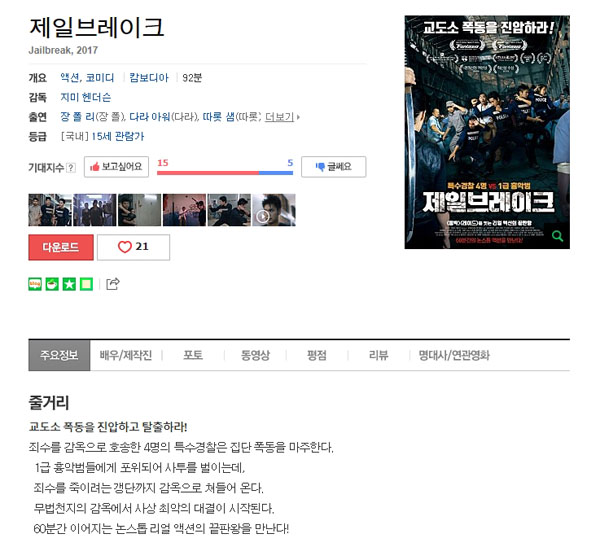Open director 지미 헨더슨 link
This screenshot has width=600, height=547.
[86, 97]
